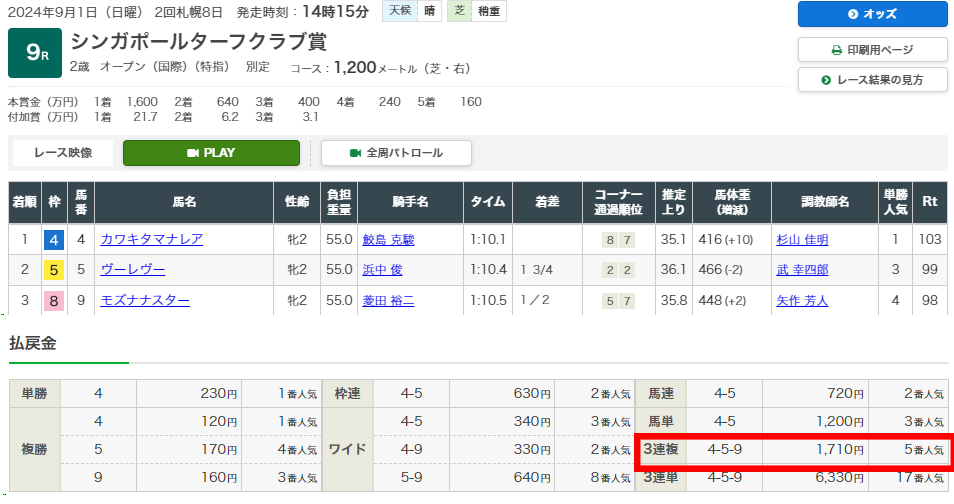
Task: Click the レース映像 label
Action: [63, 153]
